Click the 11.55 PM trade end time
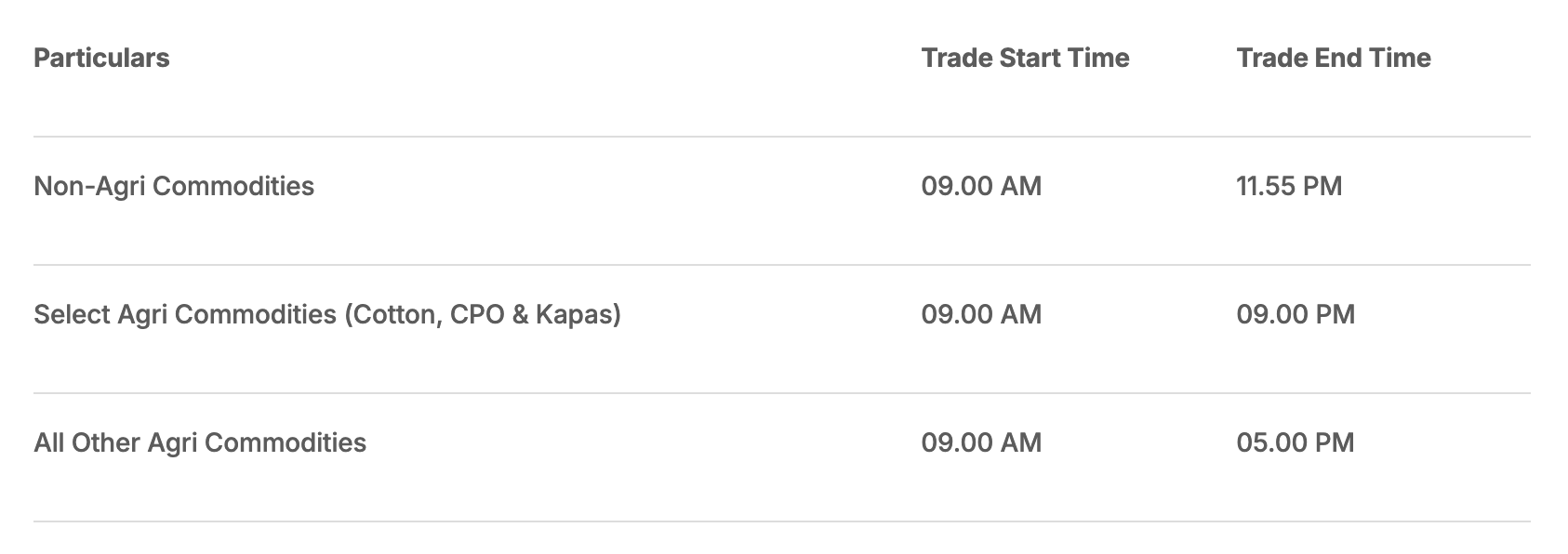 (x=1289, y=186)
